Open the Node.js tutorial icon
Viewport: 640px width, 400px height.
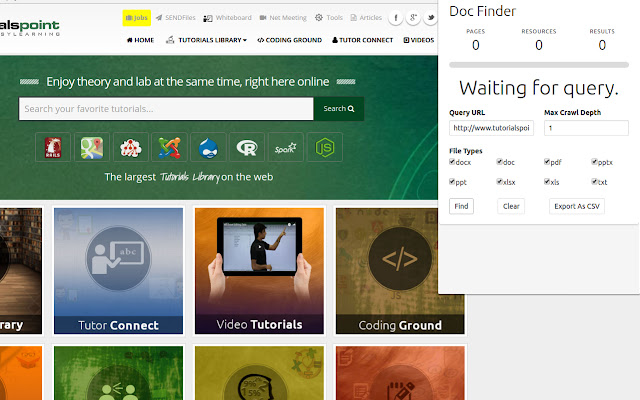(x=324, y=147)
